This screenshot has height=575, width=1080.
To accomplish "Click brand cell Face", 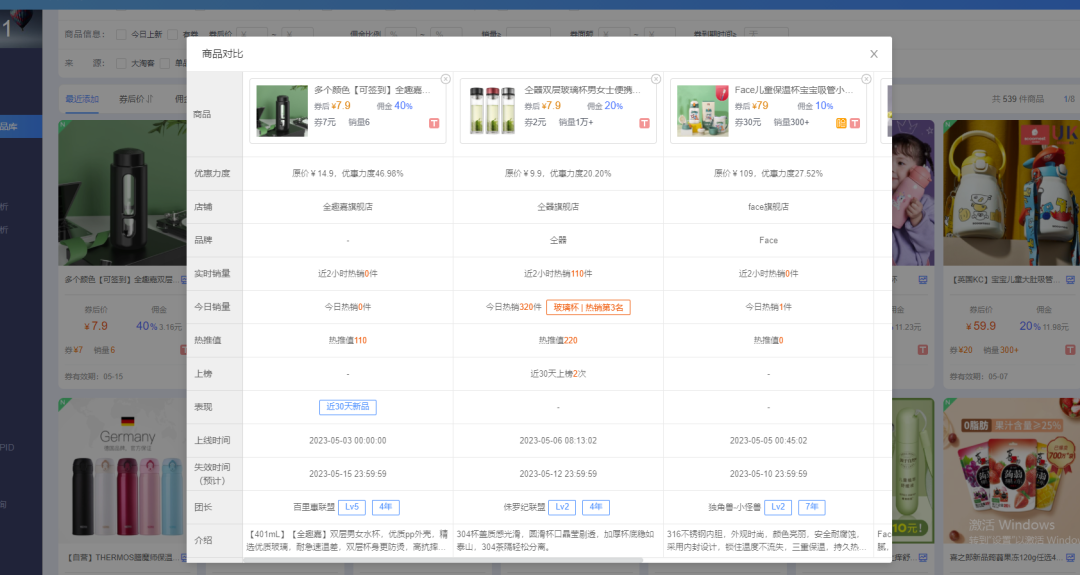I will (769, 240).
